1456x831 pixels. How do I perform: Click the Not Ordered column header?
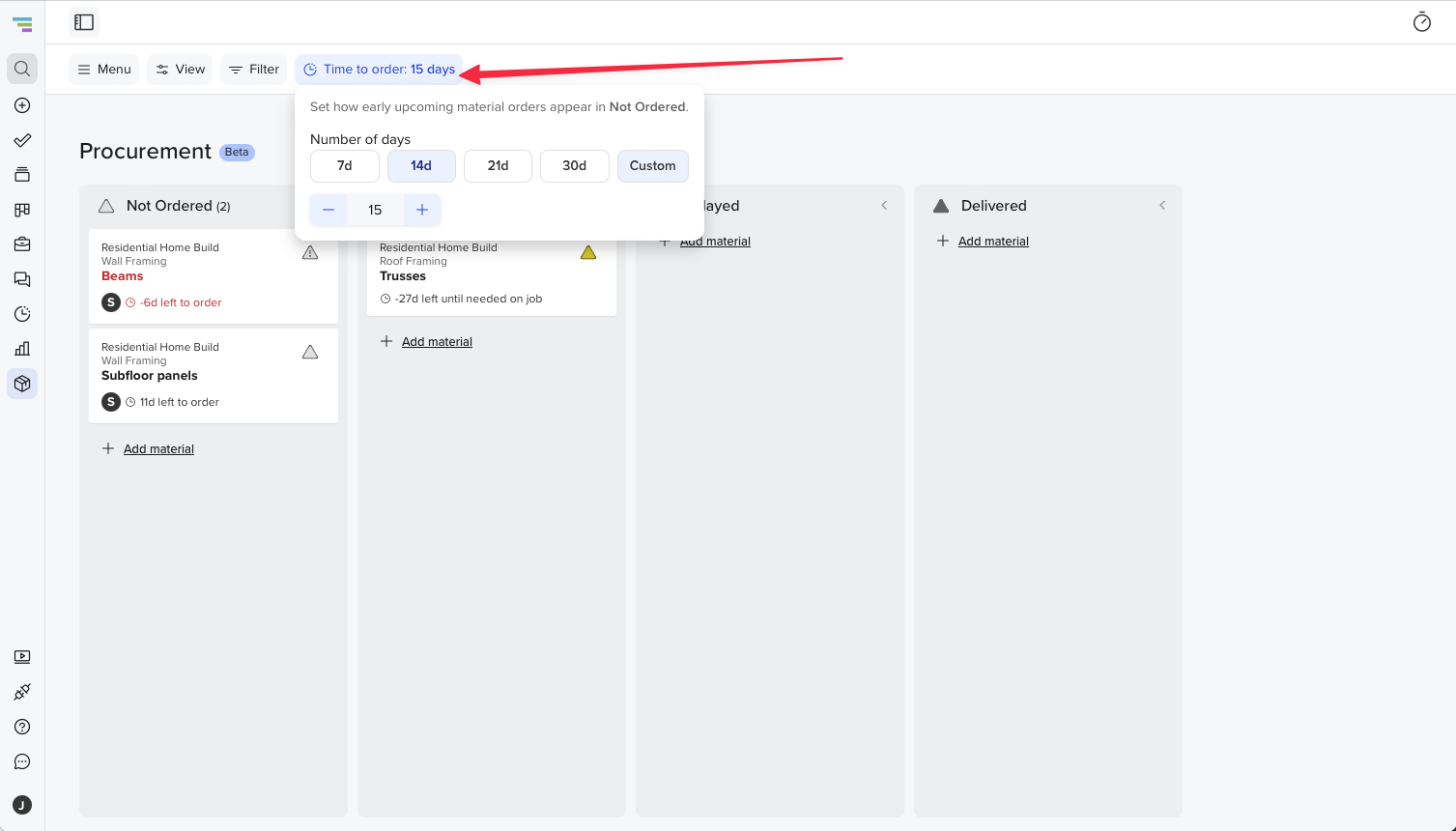[179, 206]
